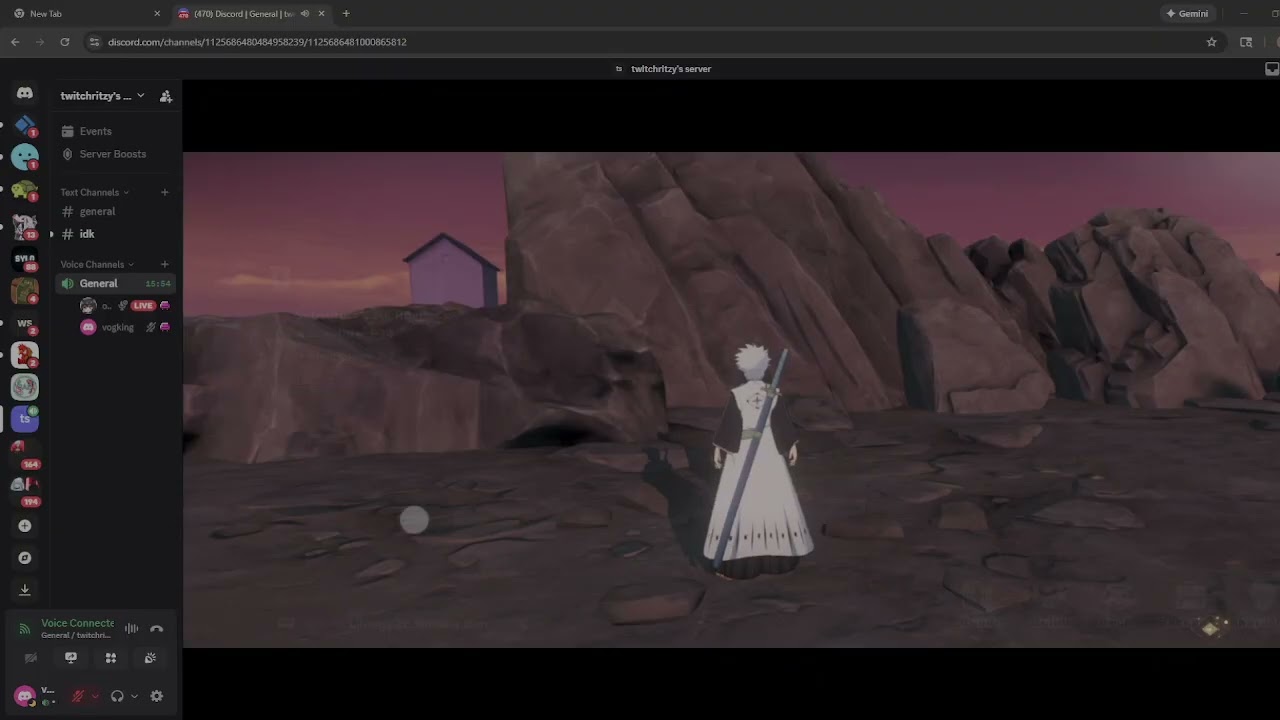Open the red dragon server icon
Image resolution: width=1280 pixels, height=720 pixels.
pos(25,355)
